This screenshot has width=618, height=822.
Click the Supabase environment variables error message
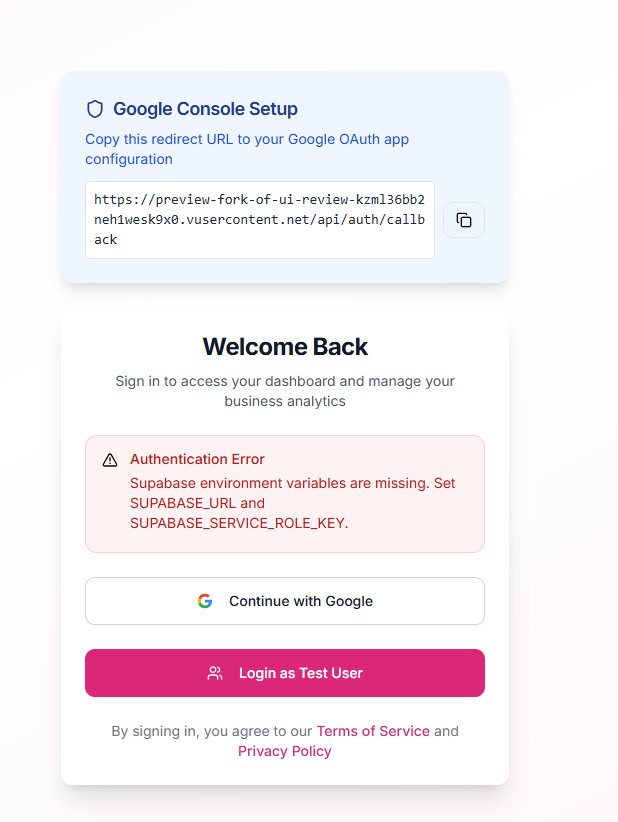click(292, 503)
